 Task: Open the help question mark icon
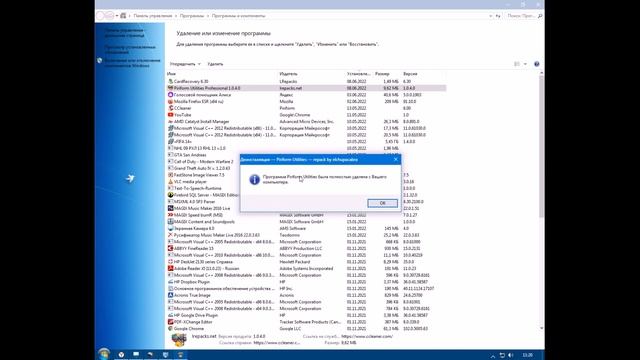536,64
